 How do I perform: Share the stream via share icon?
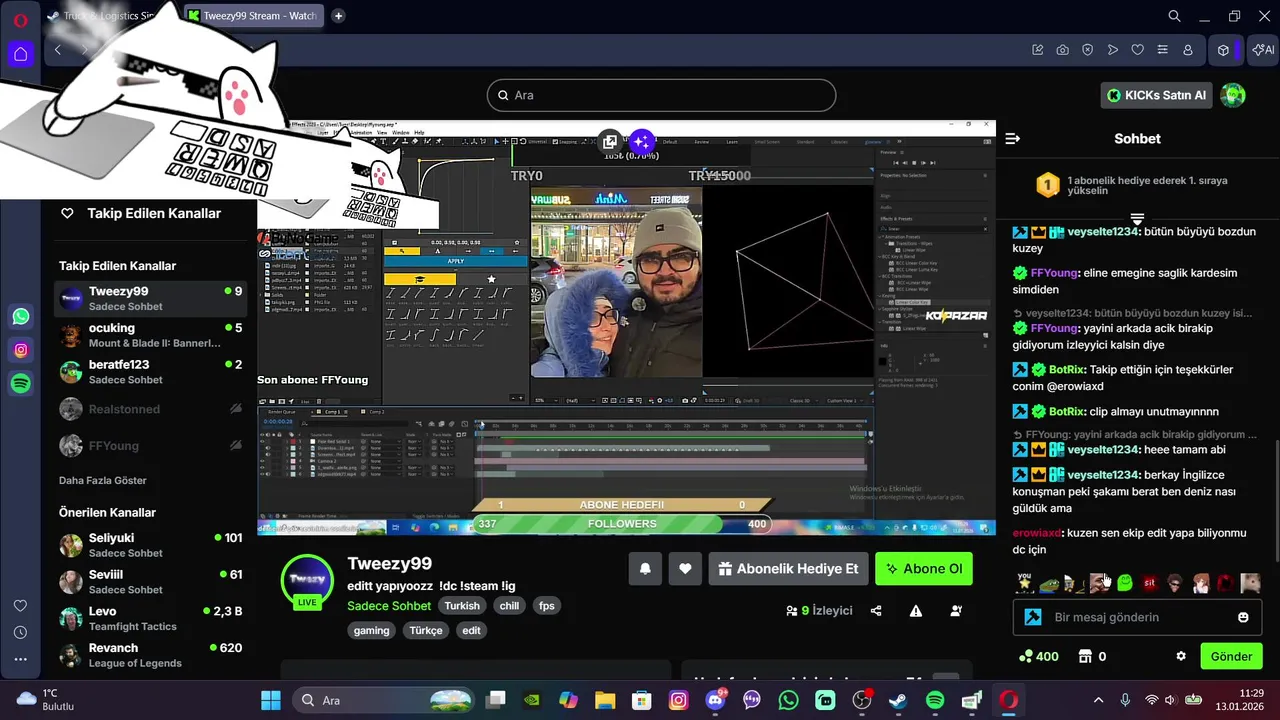coord(876,611)
